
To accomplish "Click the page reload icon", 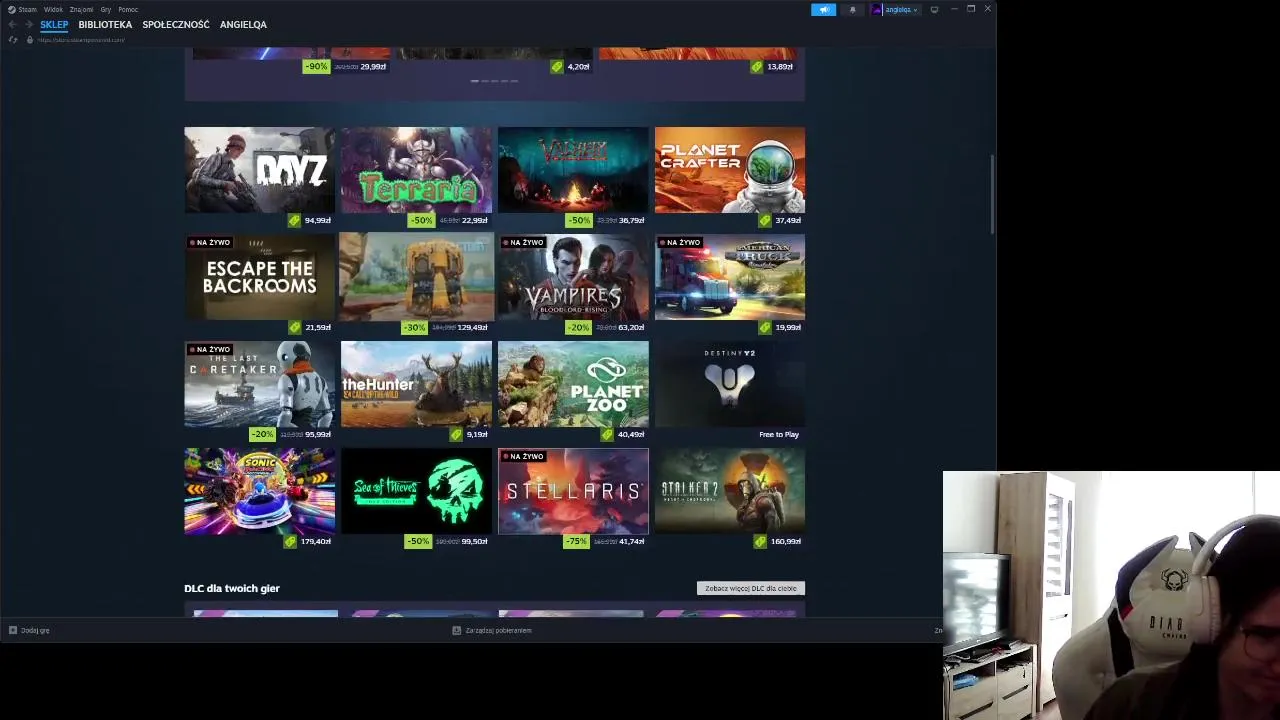I will pos(13,40).
